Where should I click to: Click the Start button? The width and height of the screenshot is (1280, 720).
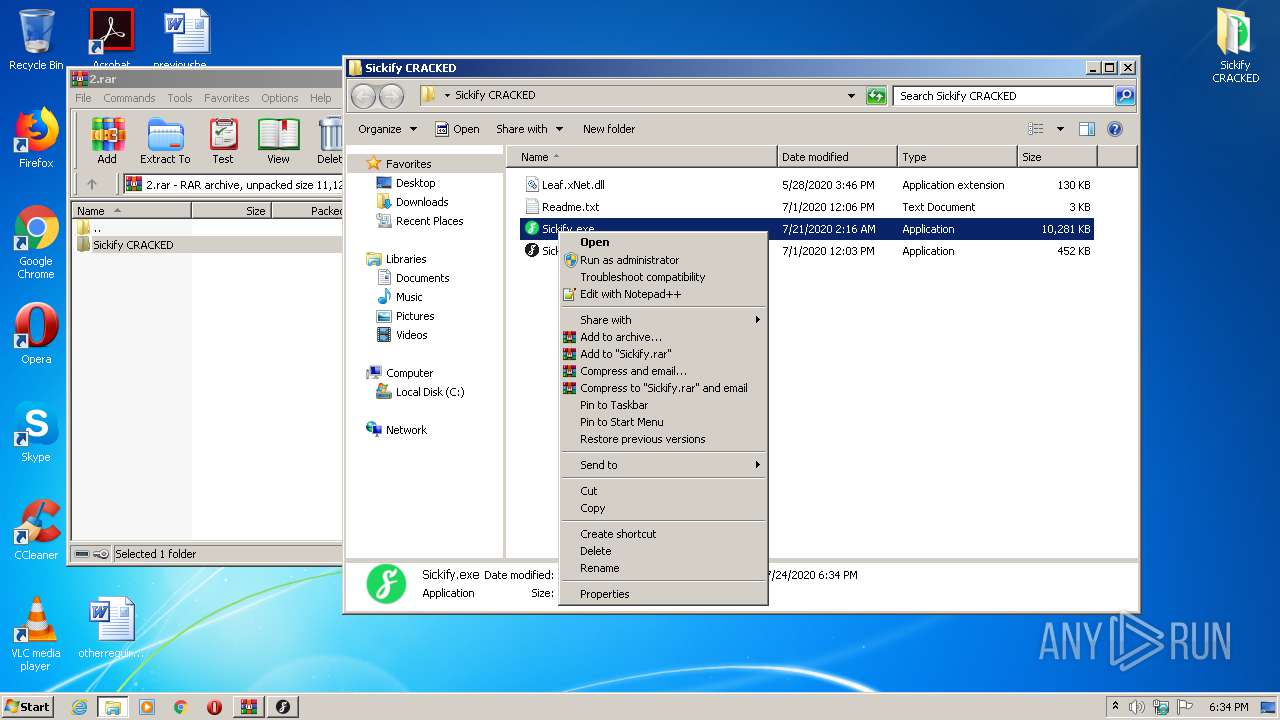27,707
